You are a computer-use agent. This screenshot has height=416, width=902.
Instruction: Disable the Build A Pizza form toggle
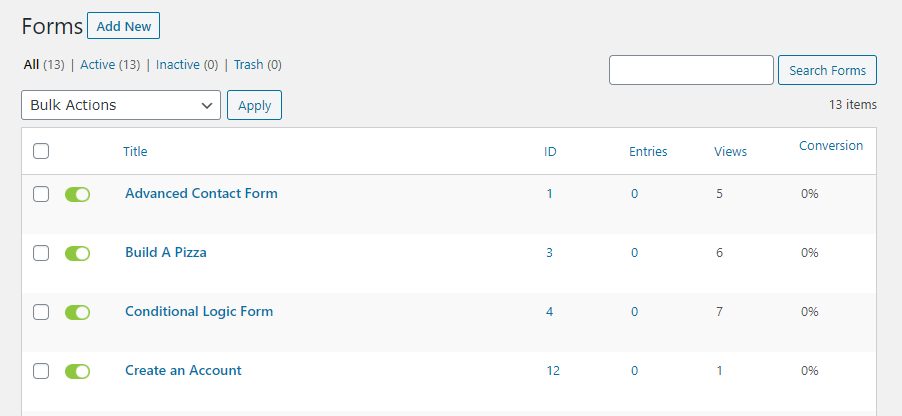78,253
